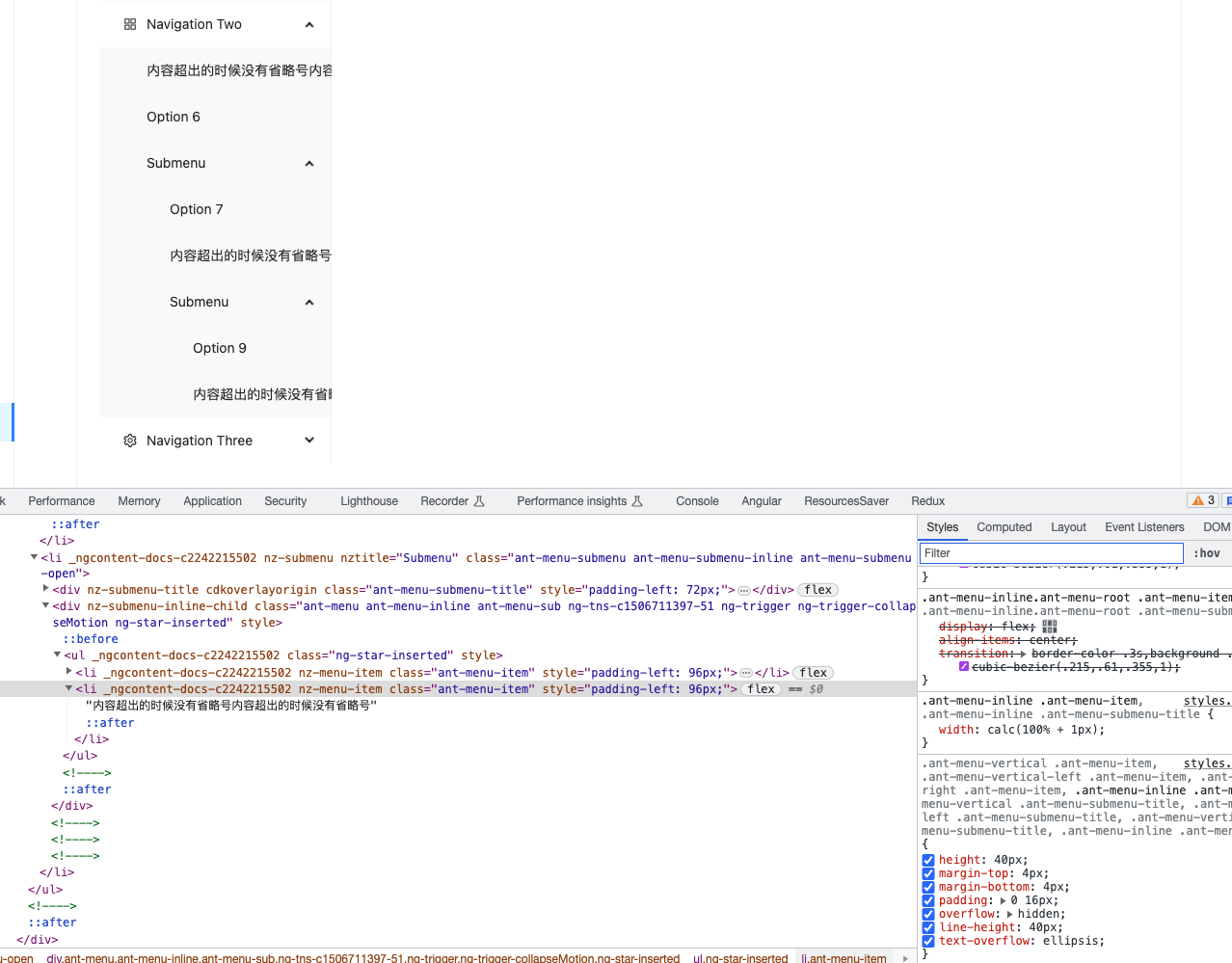Click the flex badge next to the selected li
This screenshot has width=1232, height=963.
[x=761, y=688]
